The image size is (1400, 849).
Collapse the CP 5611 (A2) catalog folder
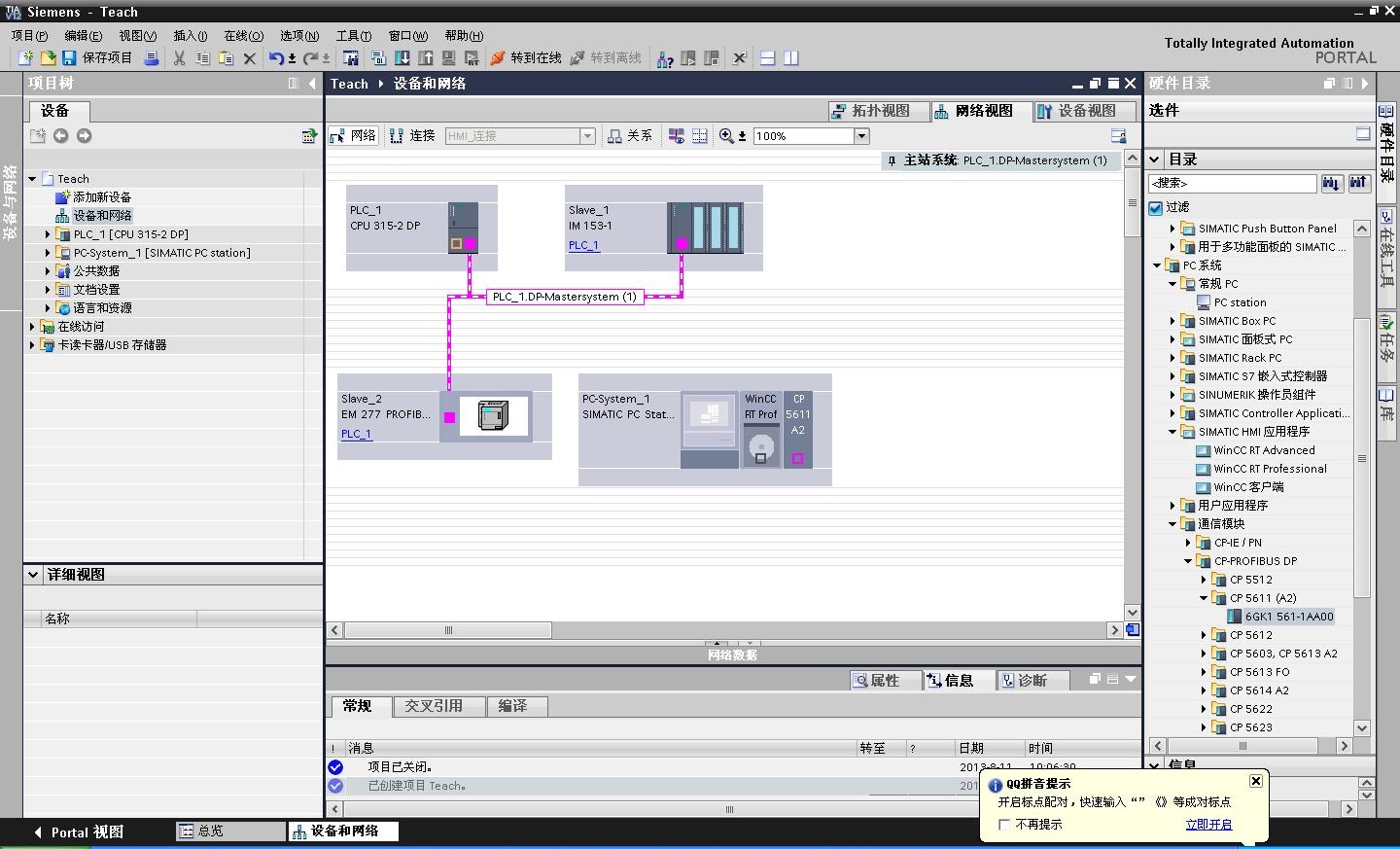coord(1204,598)
